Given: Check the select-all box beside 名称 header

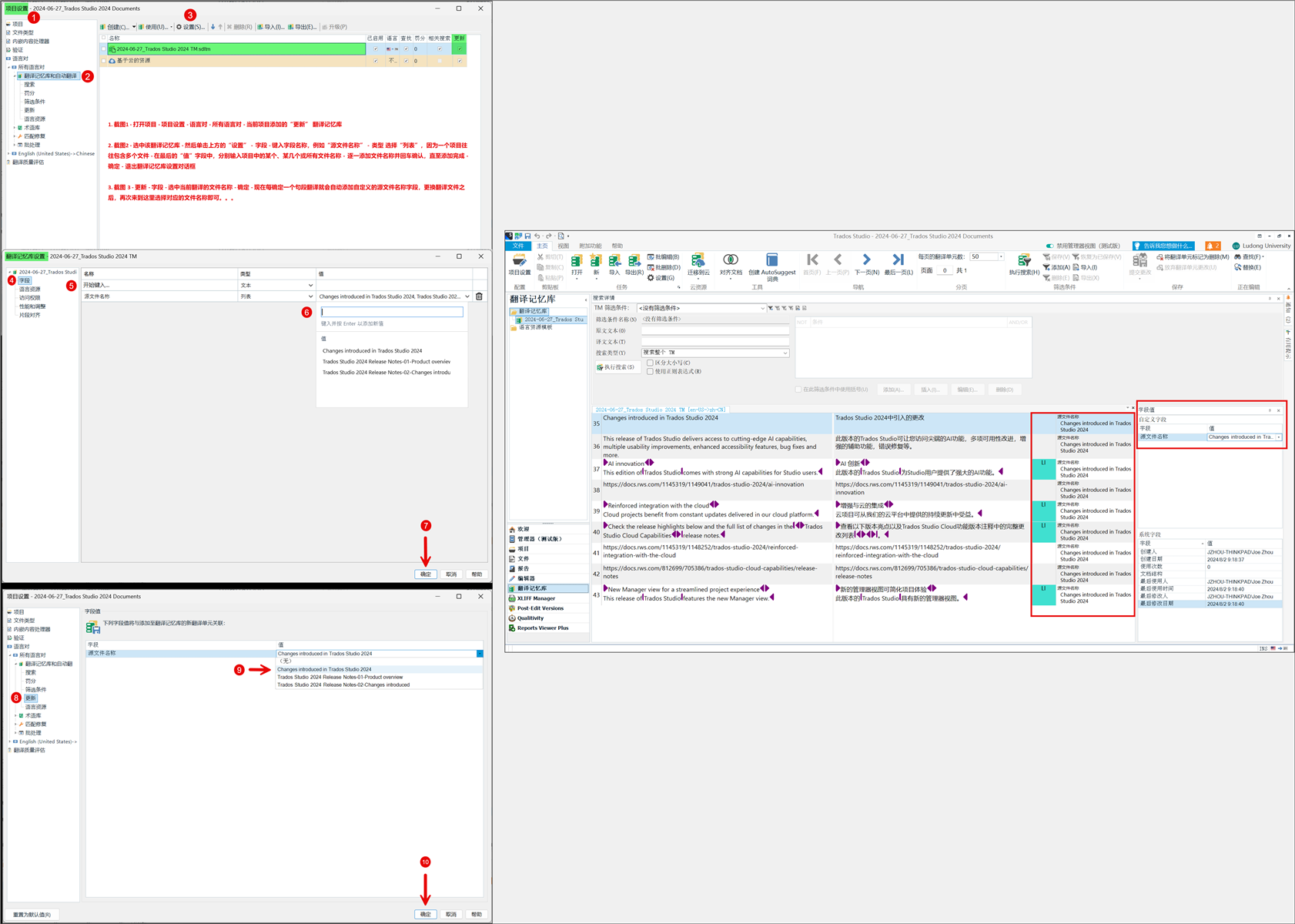Looking at the screenshot, I should click(x=104, y=38).
